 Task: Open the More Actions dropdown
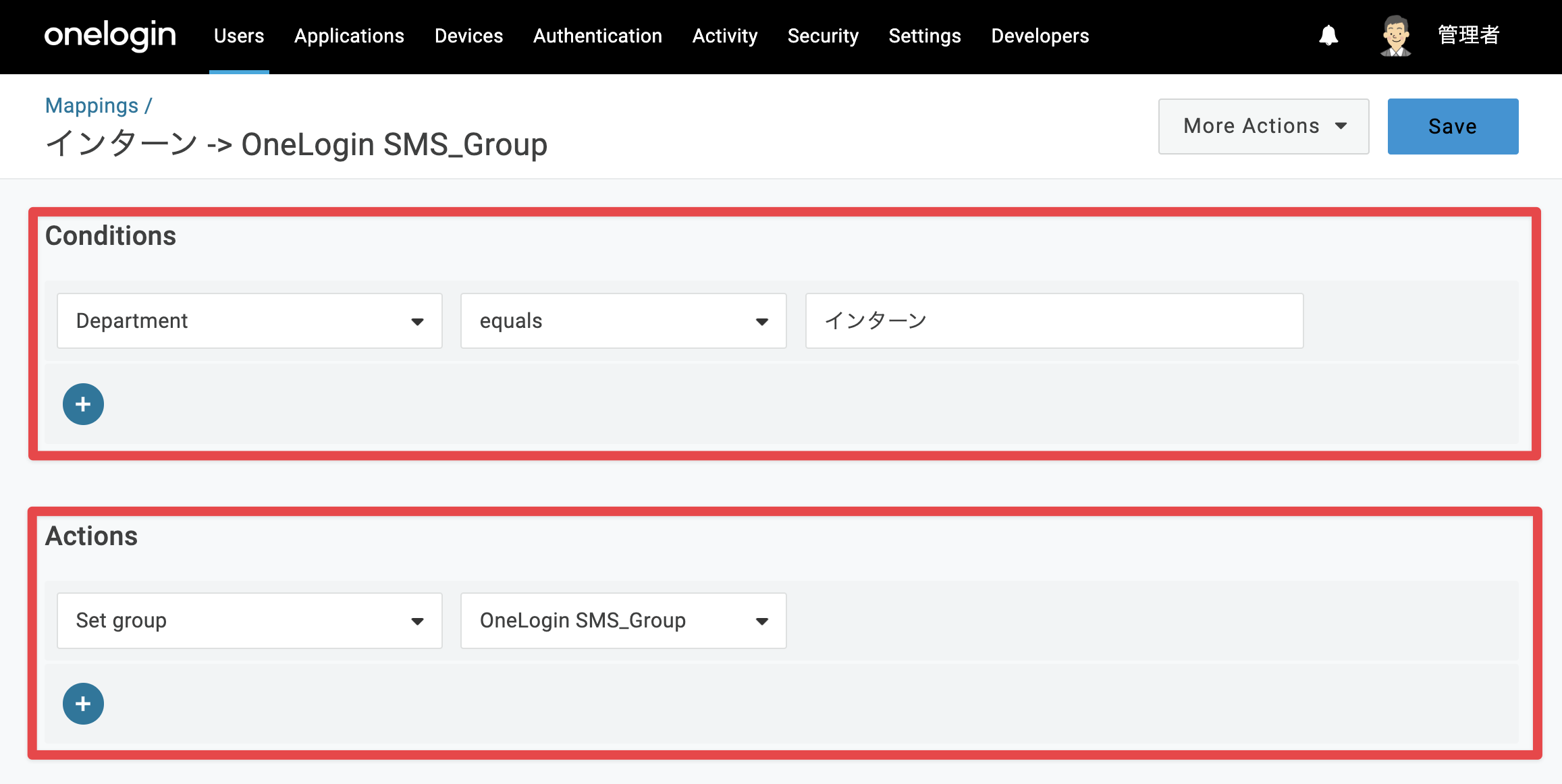(1264, 126)
